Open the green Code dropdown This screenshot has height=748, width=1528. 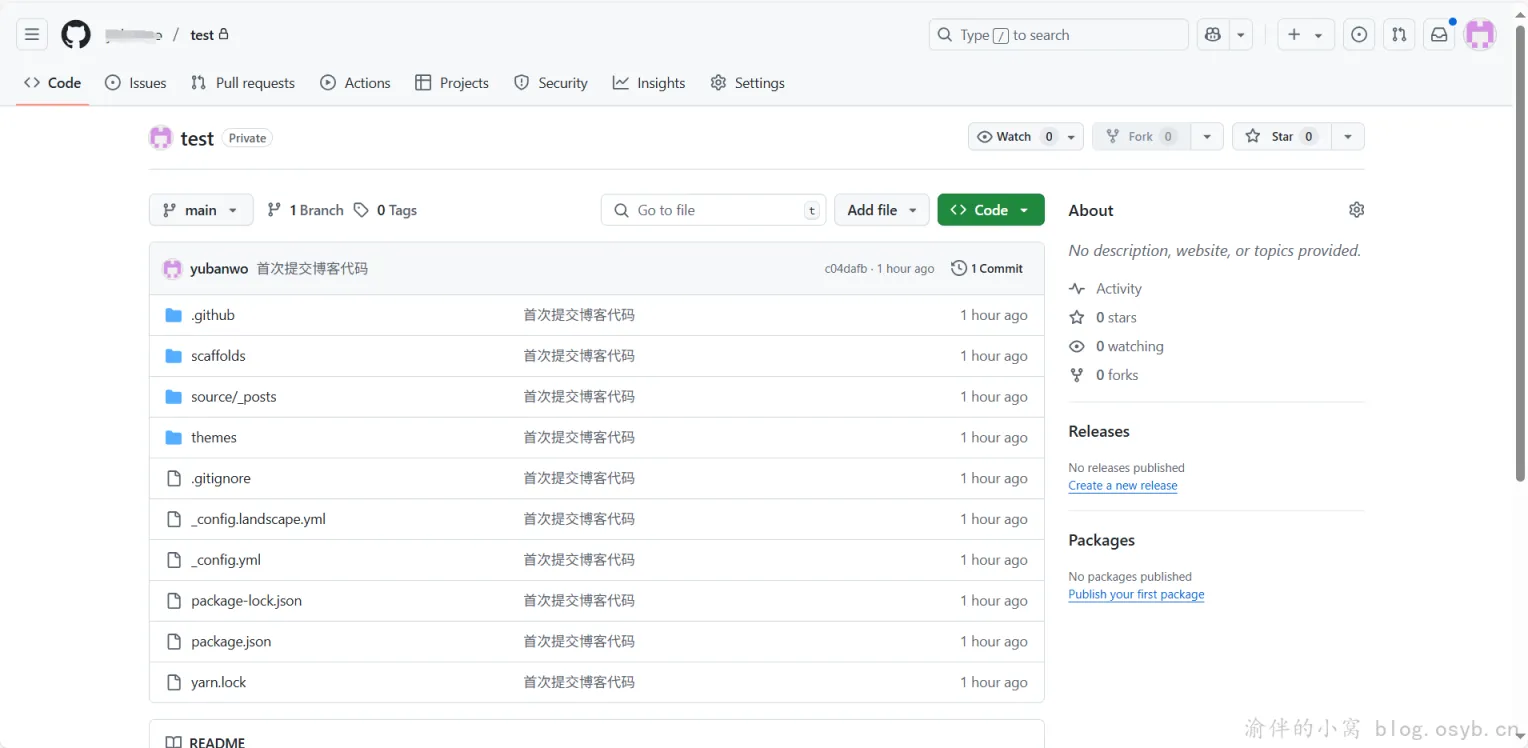click(x=990, y=210)
